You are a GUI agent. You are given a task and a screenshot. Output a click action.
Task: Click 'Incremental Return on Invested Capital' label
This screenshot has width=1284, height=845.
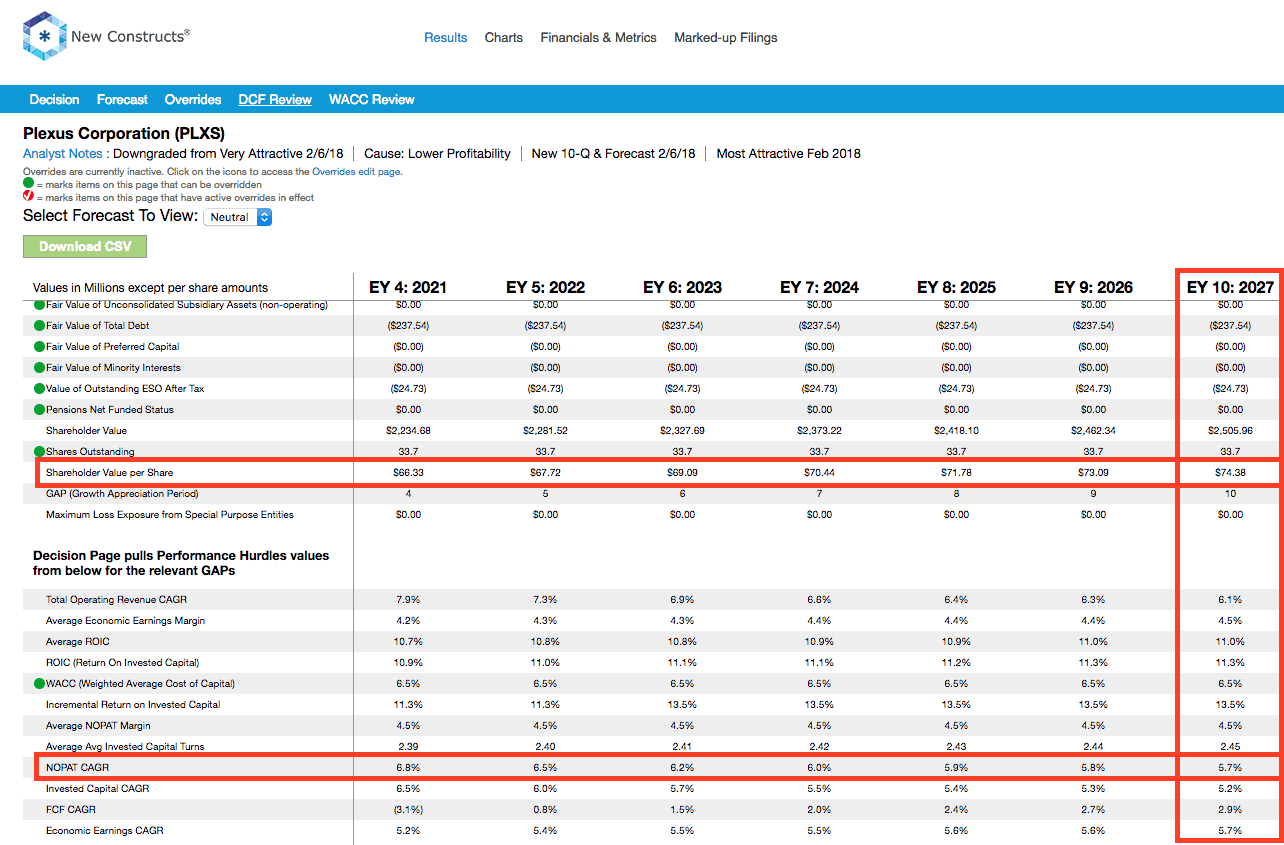(x=133, y=704)
